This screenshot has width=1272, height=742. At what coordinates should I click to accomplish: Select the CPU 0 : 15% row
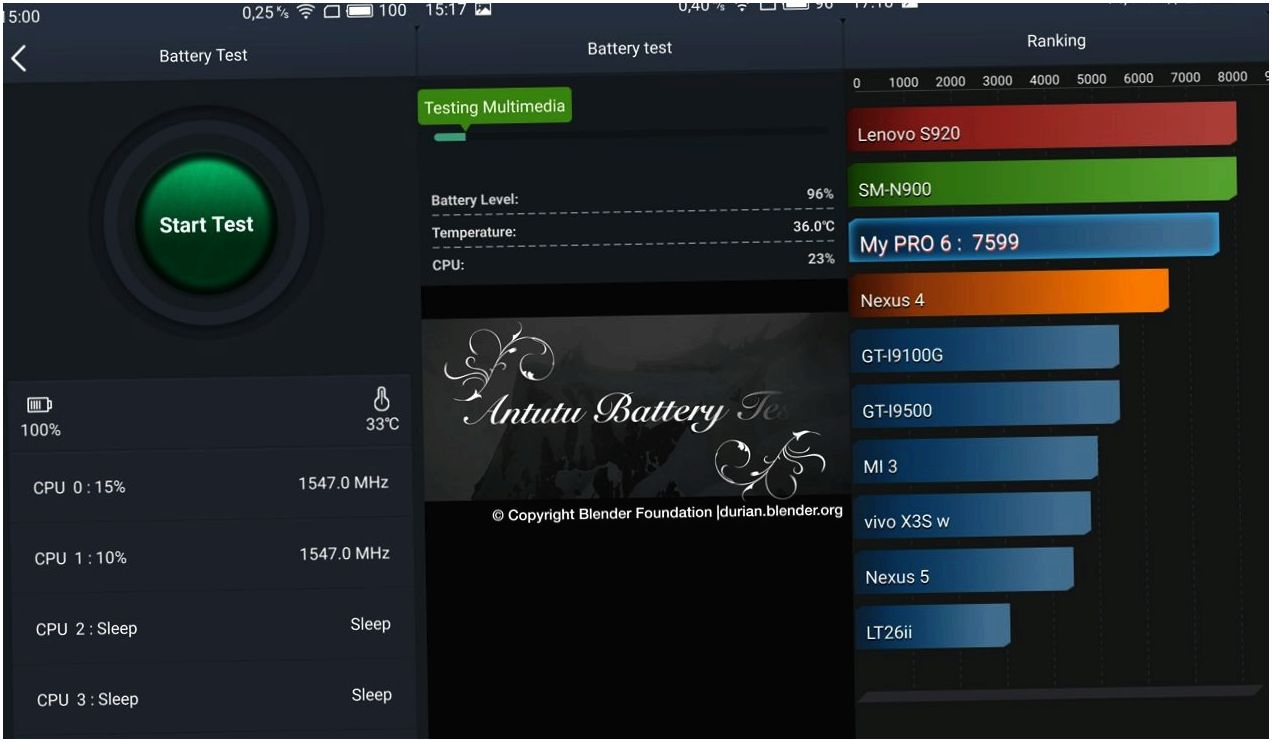pyautogui.click(x=211, y=485)
